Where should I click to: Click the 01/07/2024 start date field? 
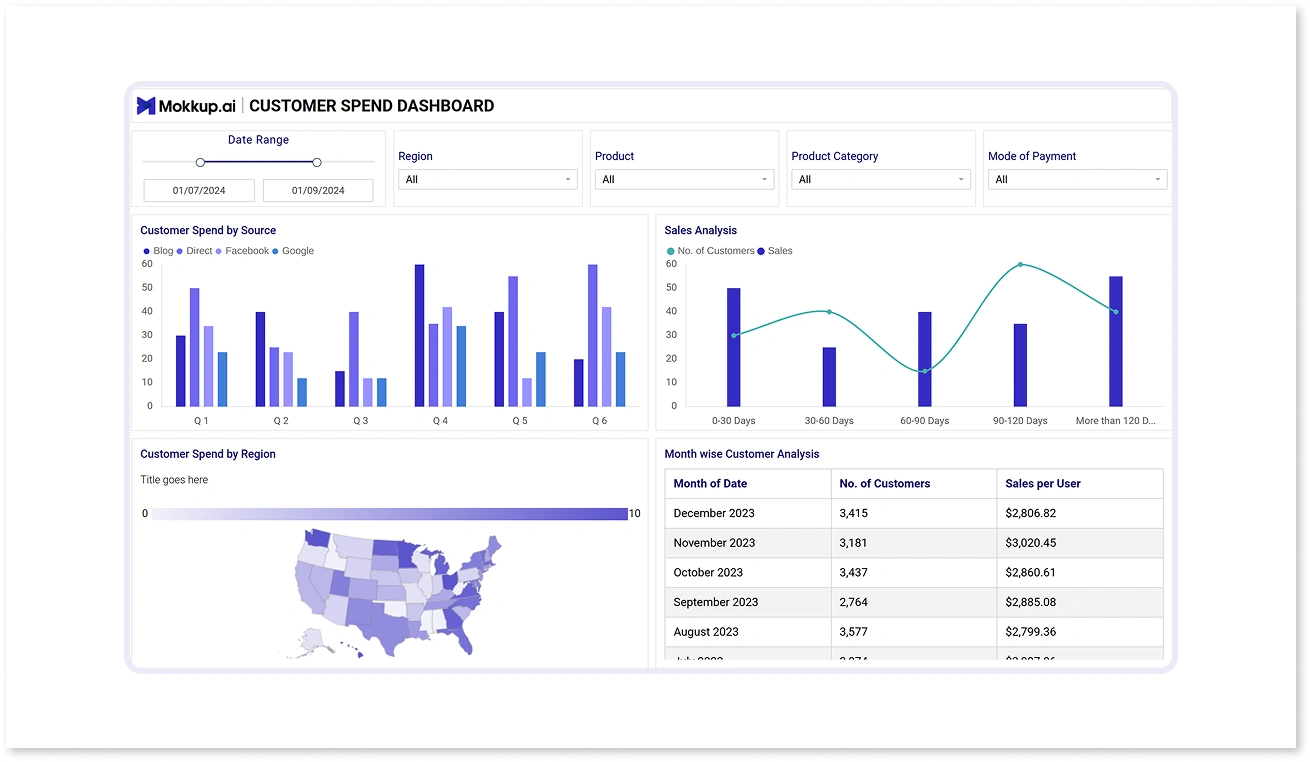199,190
